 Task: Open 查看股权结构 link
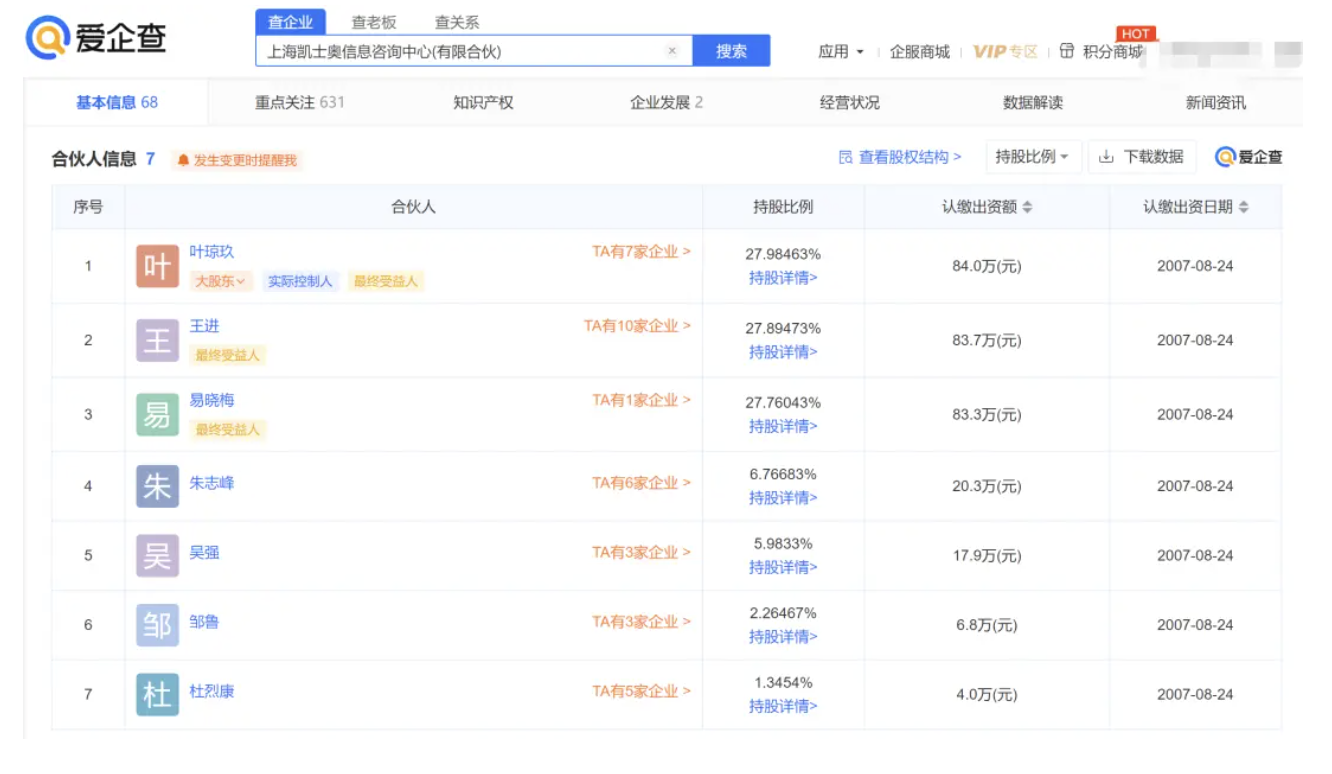coord(900,157)
